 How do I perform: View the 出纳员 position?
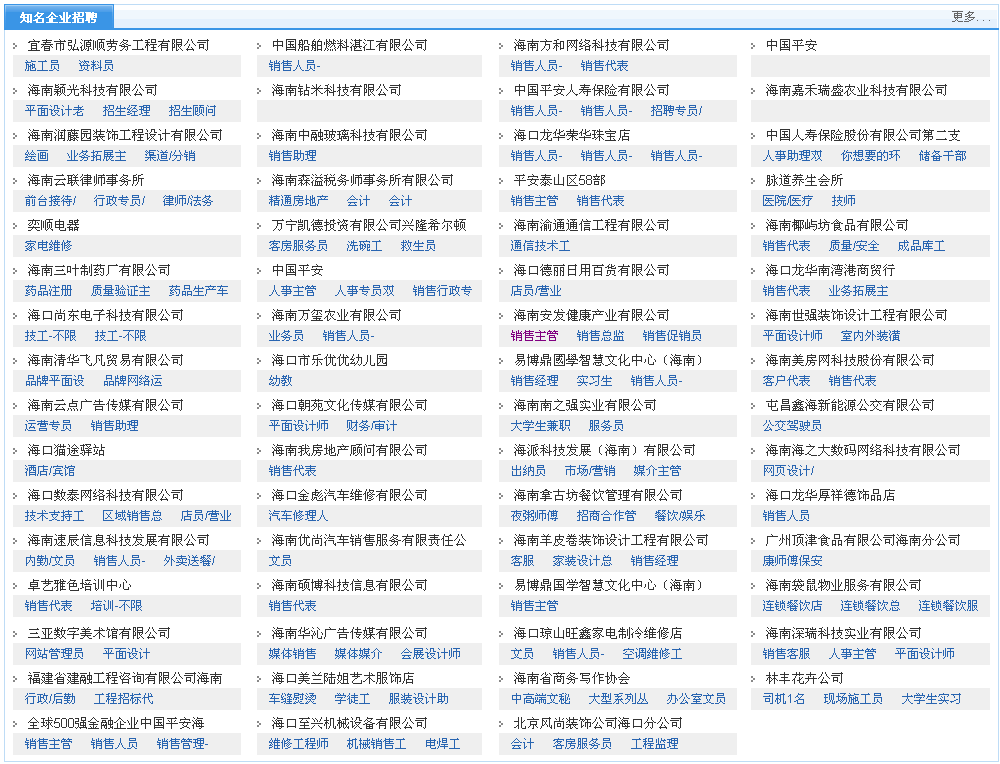tap(528, 471)
